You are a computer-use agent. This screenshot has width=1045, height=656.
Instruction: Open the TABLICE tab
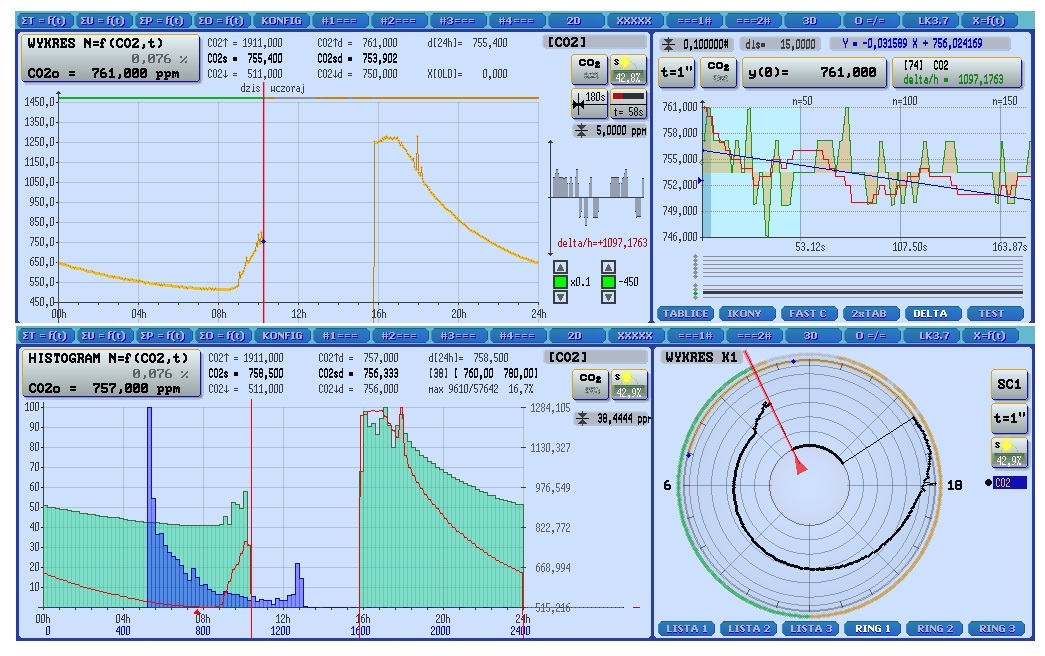pyautogui.click(x=686, y=313)
